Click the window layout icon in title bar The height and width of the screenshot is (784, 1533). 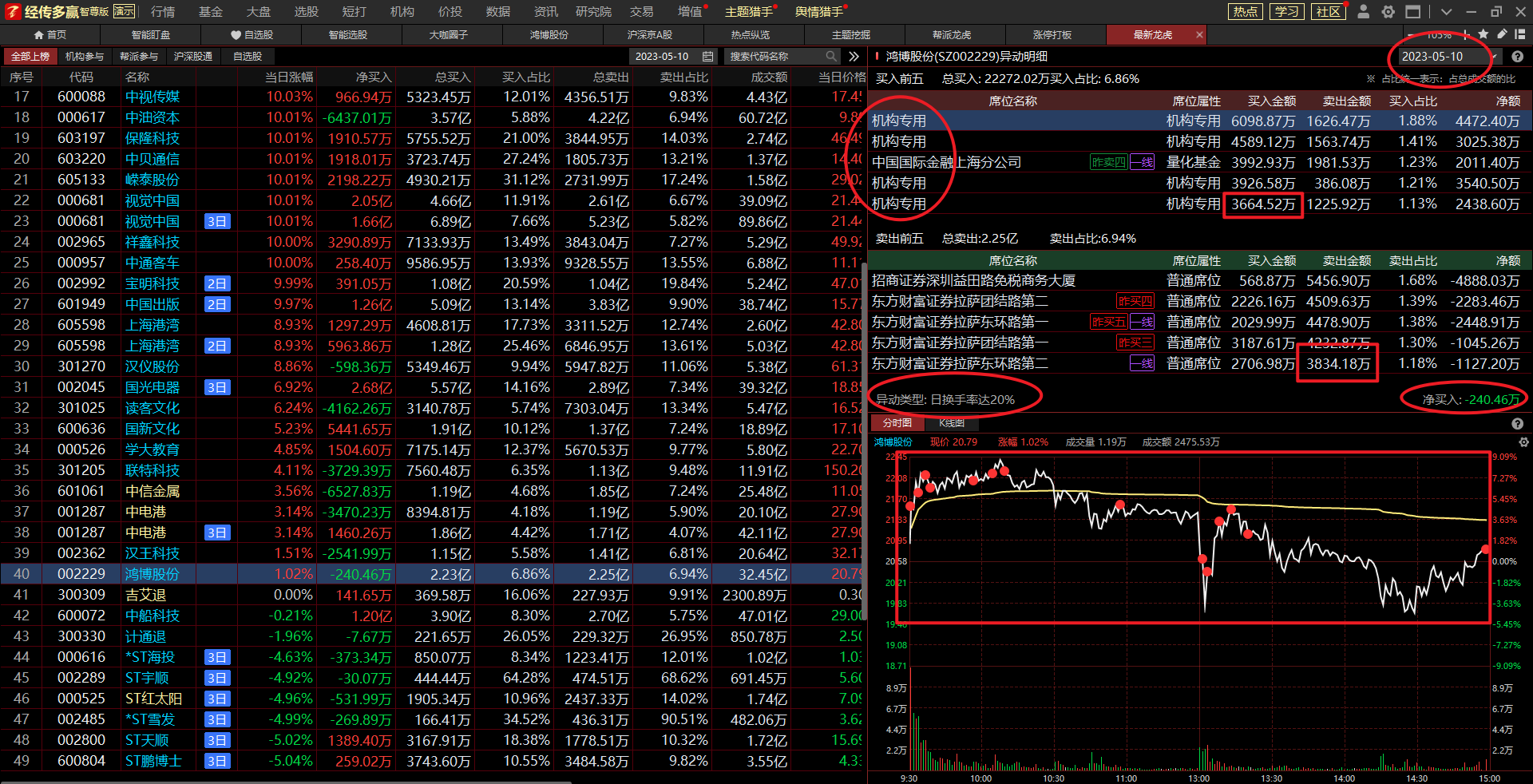pyautogui.click(x=1413, y=12)
